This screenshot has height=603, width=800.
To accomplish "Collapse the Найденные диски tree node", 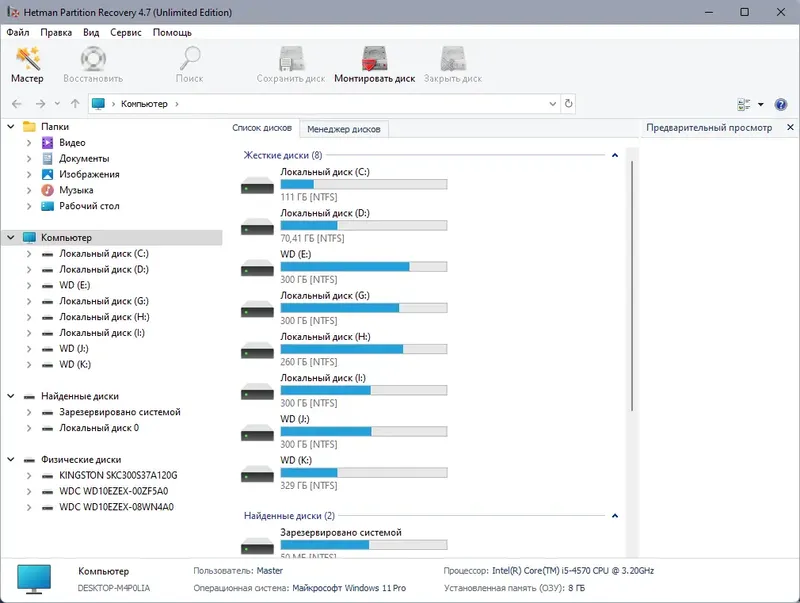I will (11, 396).
